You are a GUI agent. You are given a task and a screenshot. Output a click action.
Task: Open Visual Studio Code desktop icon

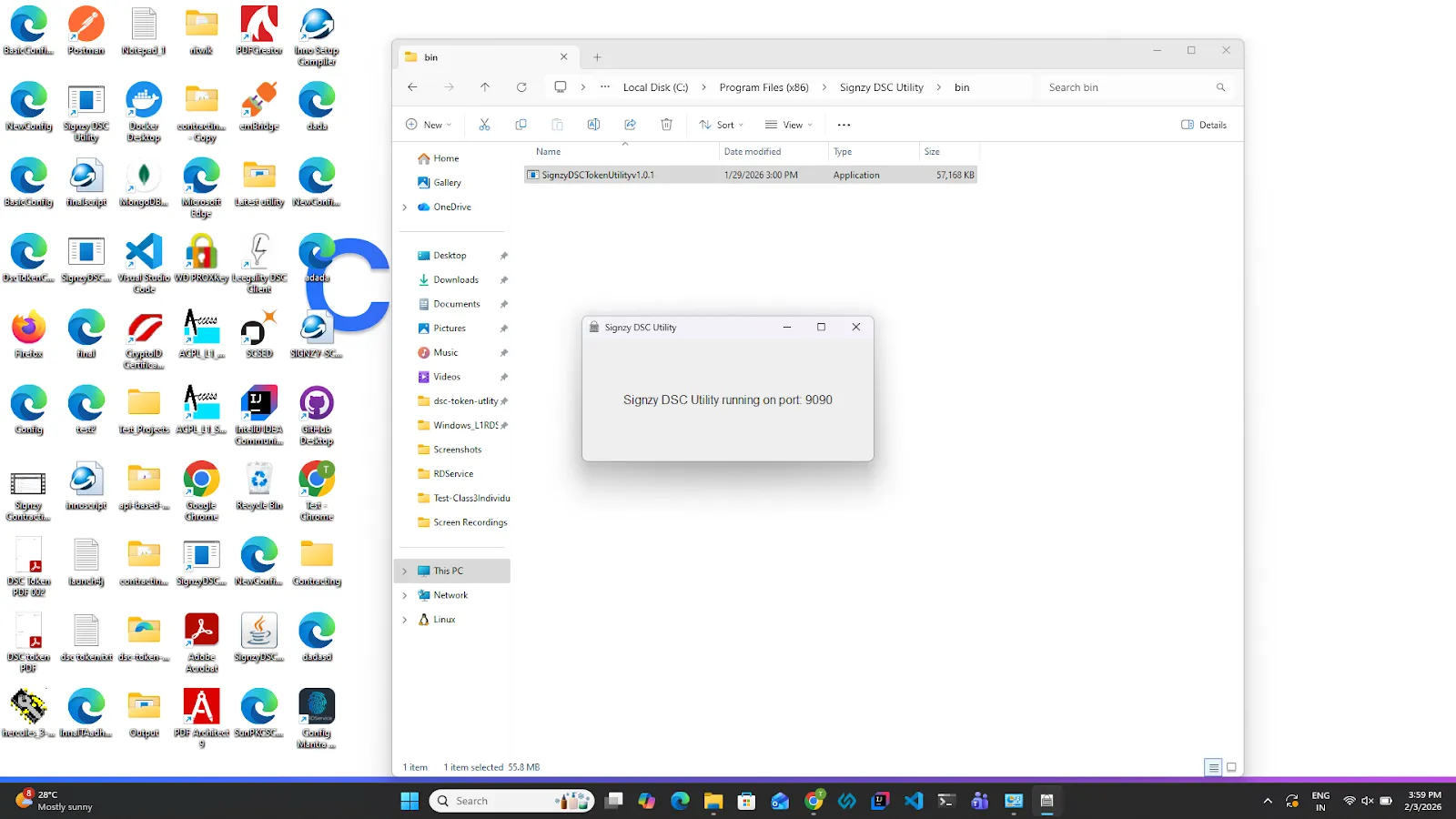[x=144, y=264]
